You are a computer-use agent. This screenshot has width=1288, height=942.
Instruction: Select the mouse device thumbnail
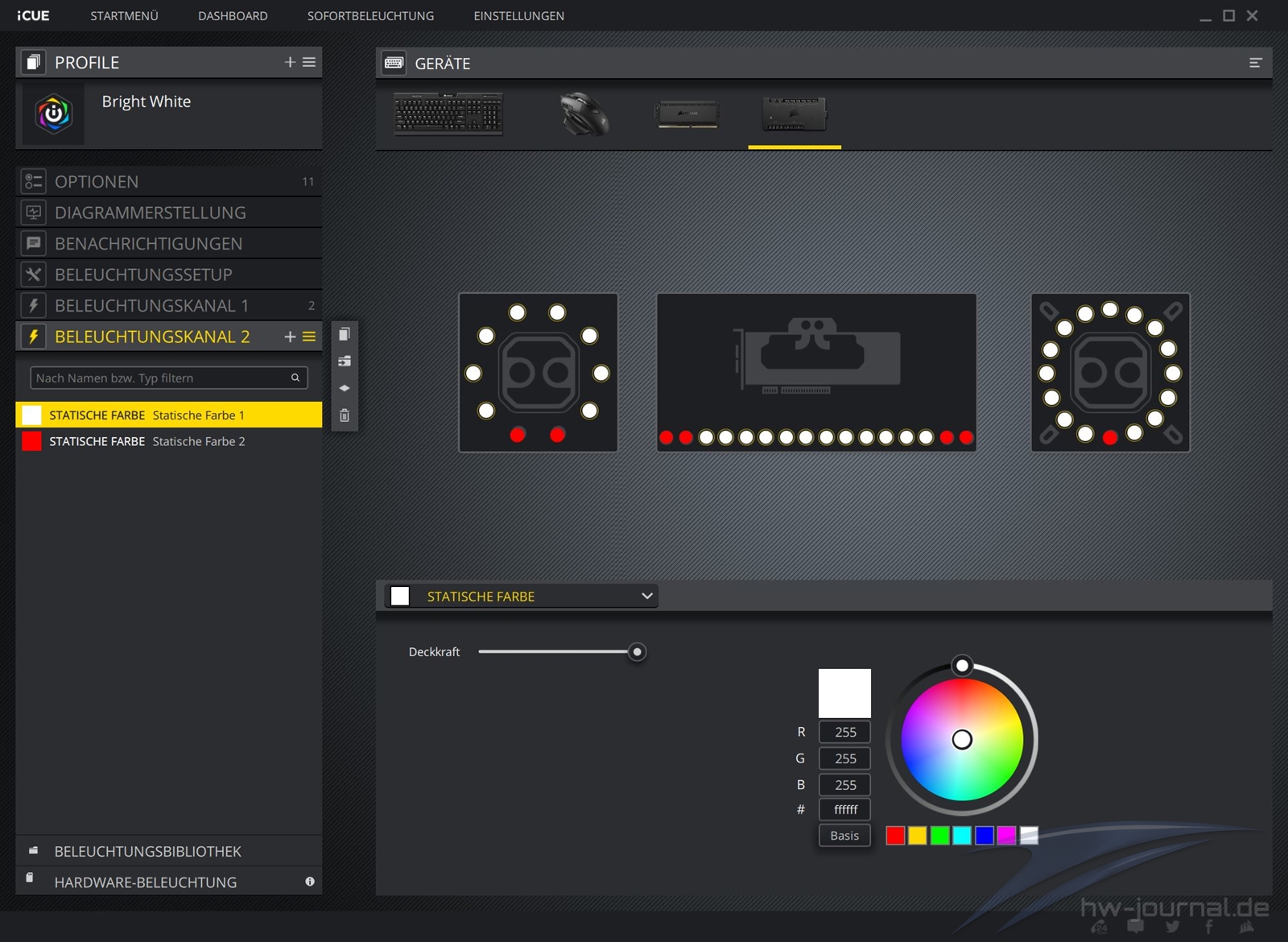(x=584, y=114)
